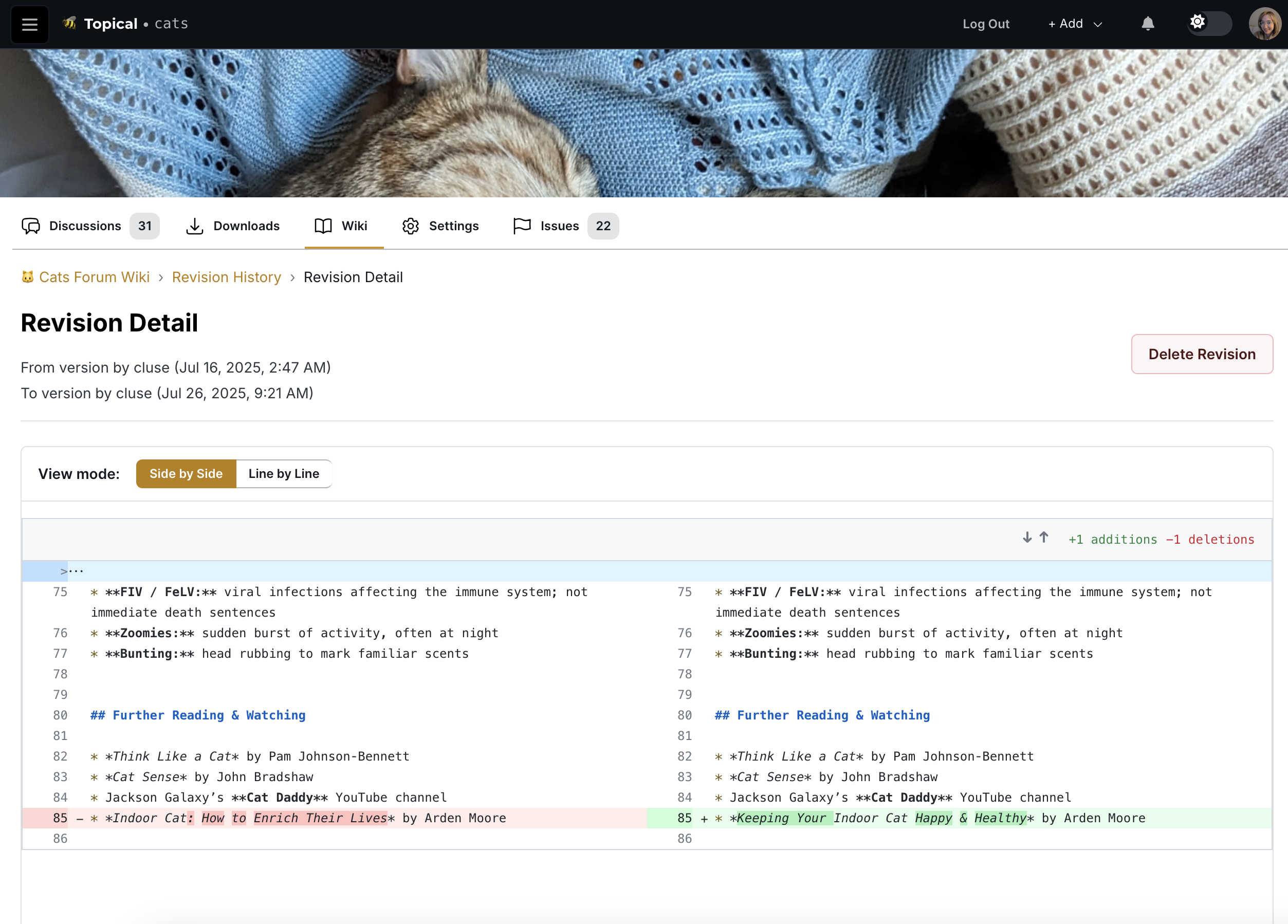This screenshot has height=924, width=1288.
Task: Click the 22 issues count badge
Action: [x=603, y=226]
